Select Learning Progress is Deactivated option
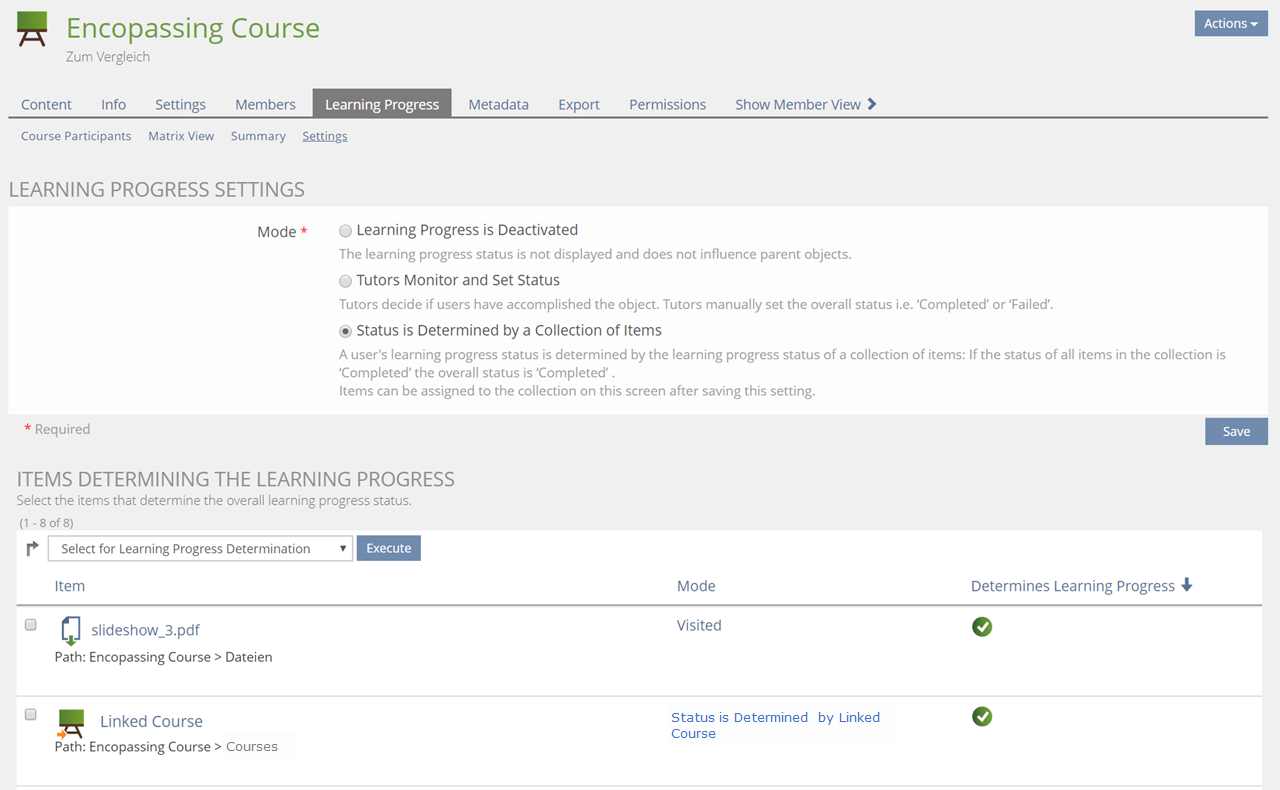This screenshot has height=790, width=1280. tap(346, 231)
